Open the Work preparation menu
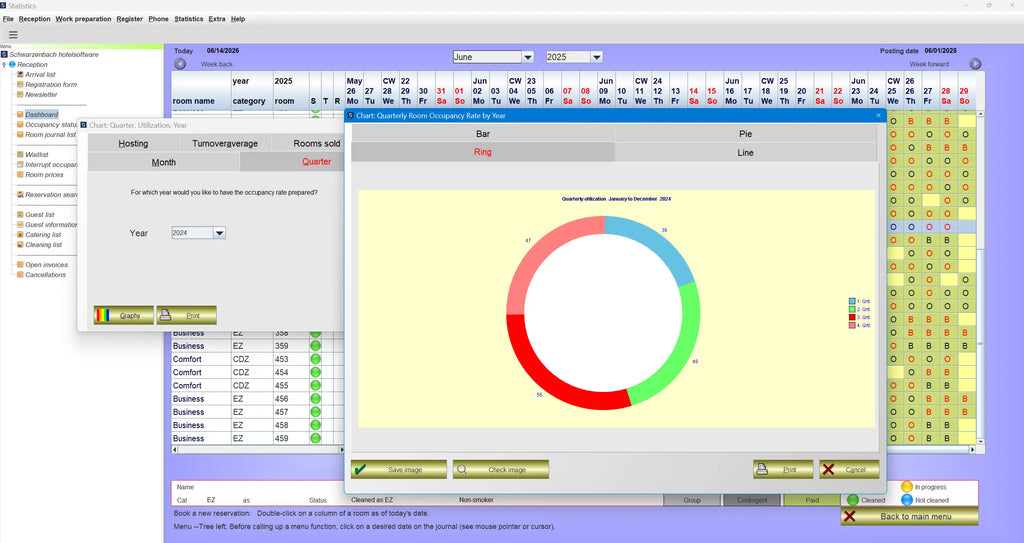The height and width of the screenshot is (543, 1024). point(84,19)
